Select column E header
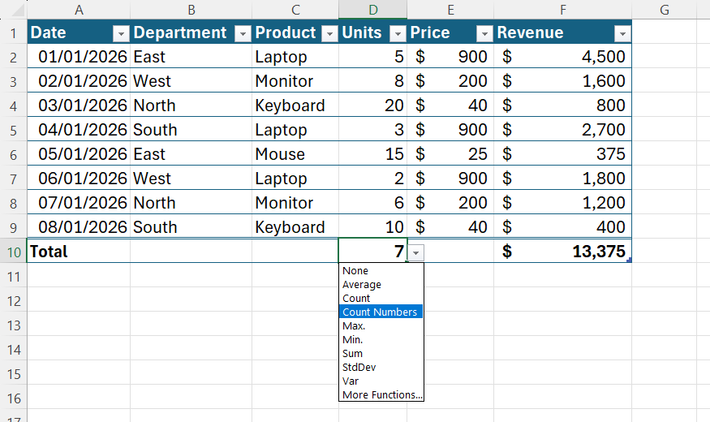 [x=450, y=10]
